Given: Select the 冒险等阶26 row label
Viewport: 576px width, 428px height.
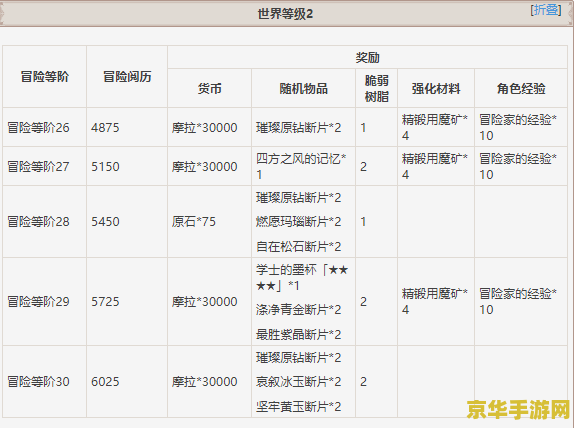Looking at the screenshot, I should coord(38,127).
